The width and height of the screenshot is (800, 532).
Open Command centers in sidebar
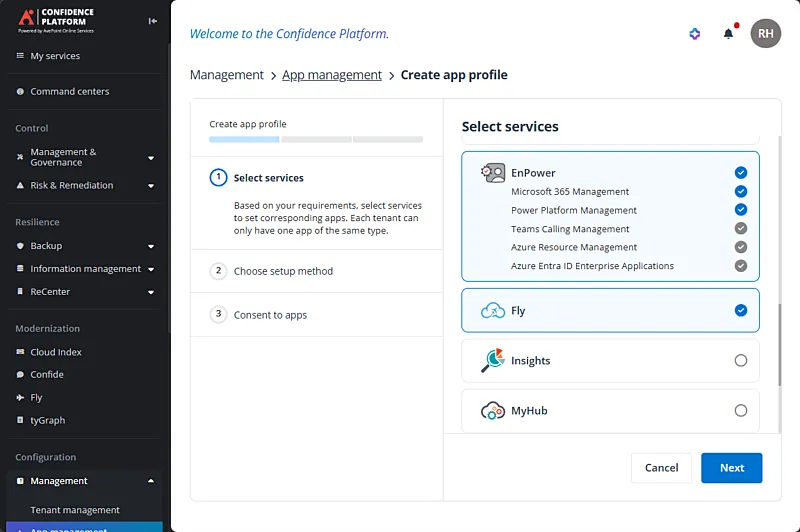pos(69,92)
